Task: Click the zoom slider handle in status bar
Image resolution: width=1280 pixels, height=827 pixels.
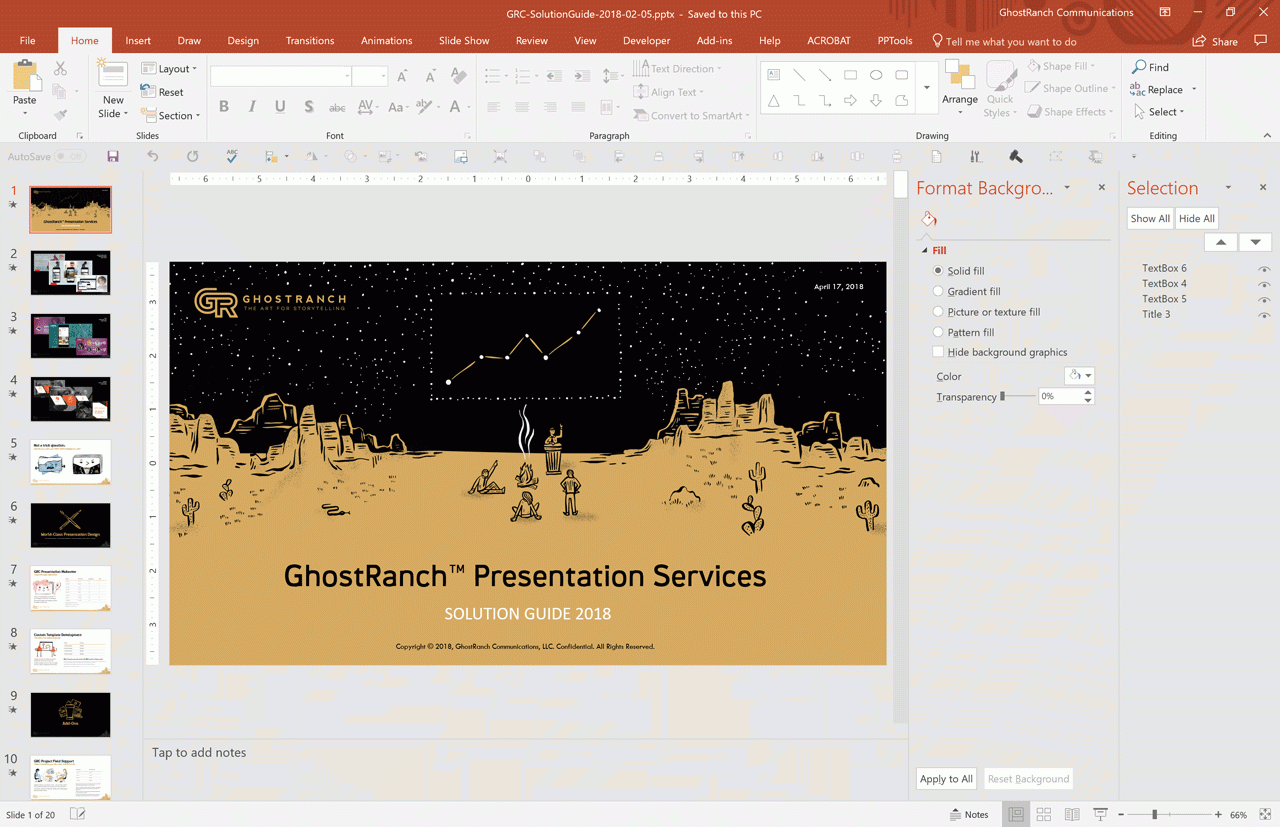Action: pyautogui.click(x=1154, y=815)
